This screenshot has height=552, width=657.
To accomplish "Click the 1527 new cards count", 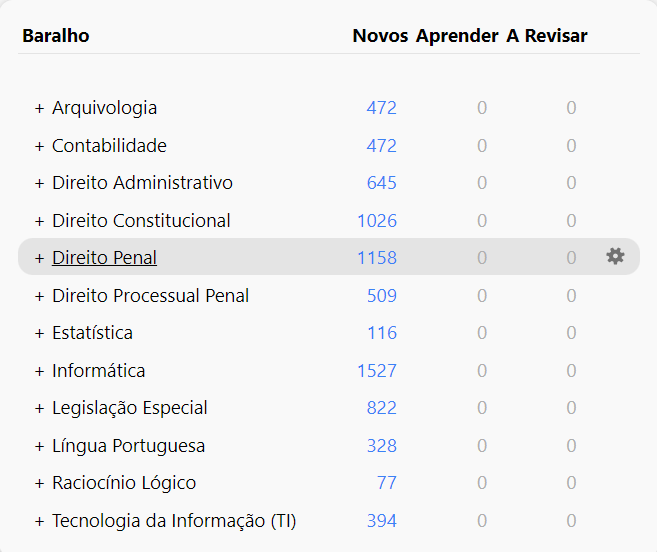I will tap(377, 371).
